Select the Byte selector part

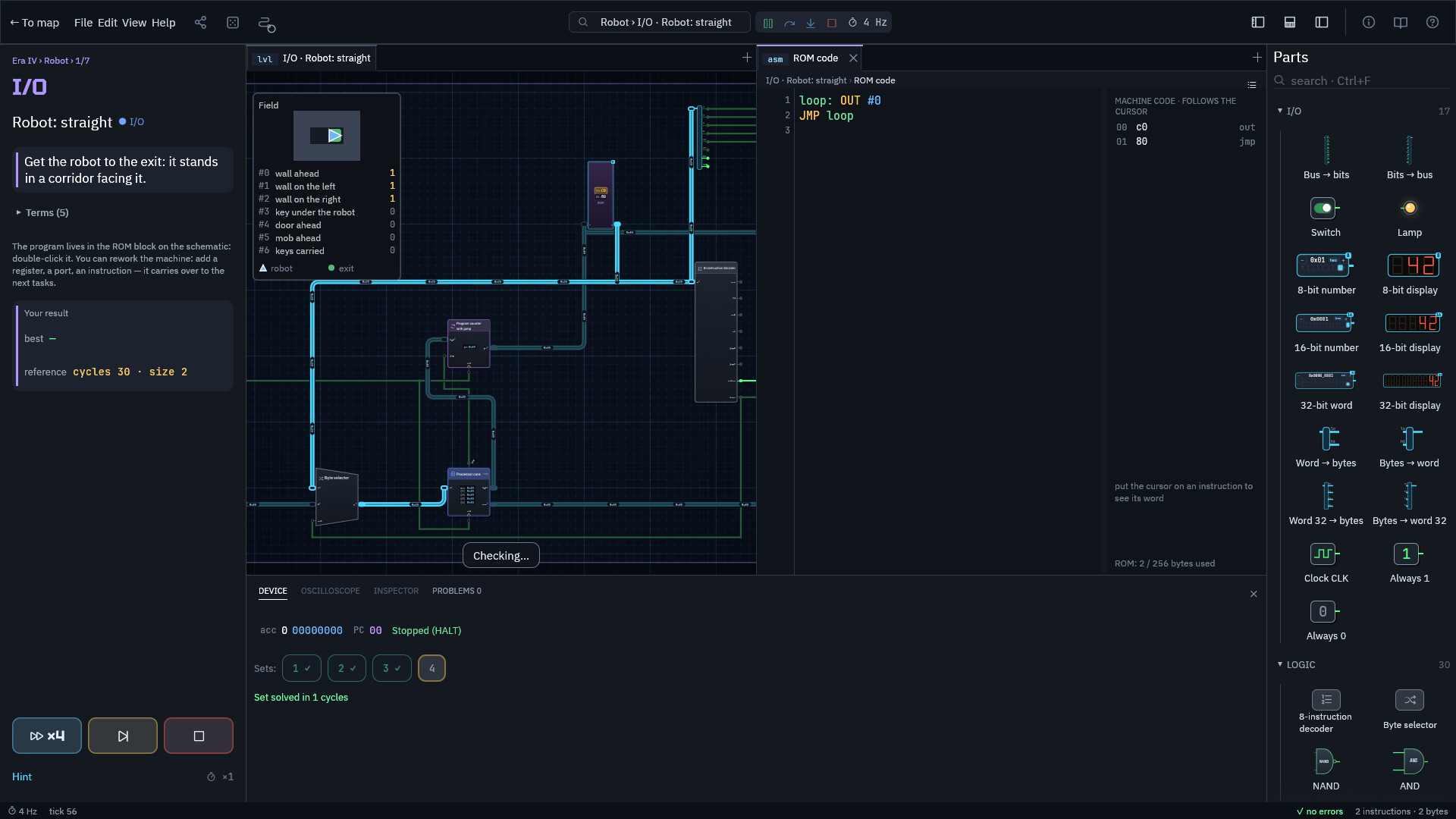(1410, 710)
